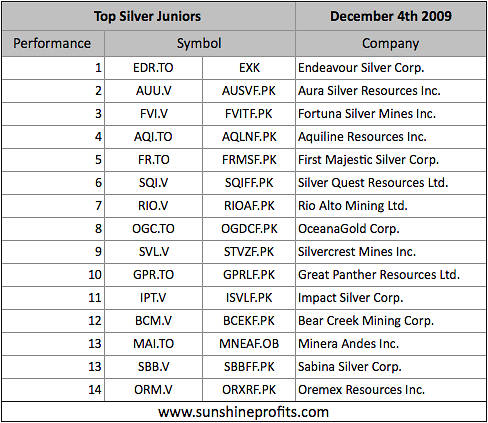The image size is (488, 423).
Task: Click the Company column header
Action: tap(391, 43)
